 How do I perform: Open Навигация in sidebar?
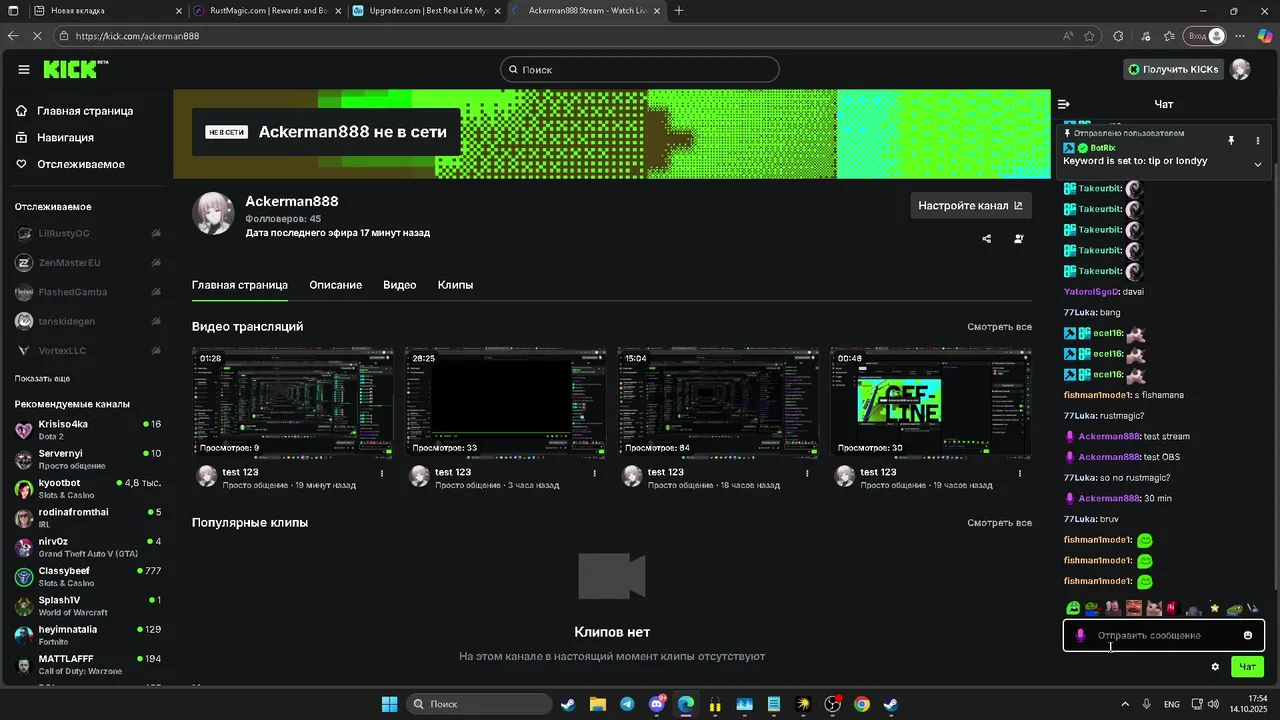point(65,137)
